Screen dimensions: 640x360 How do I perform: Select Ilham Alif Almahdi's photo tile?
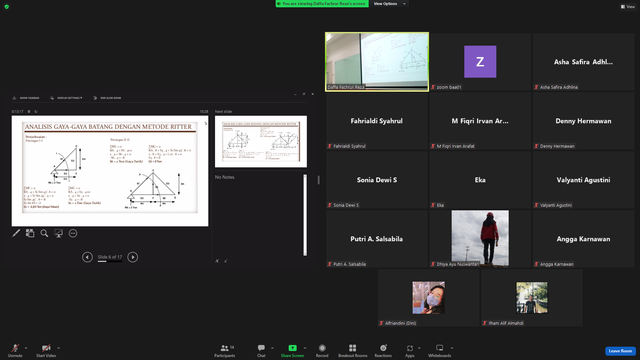[532, 298]
